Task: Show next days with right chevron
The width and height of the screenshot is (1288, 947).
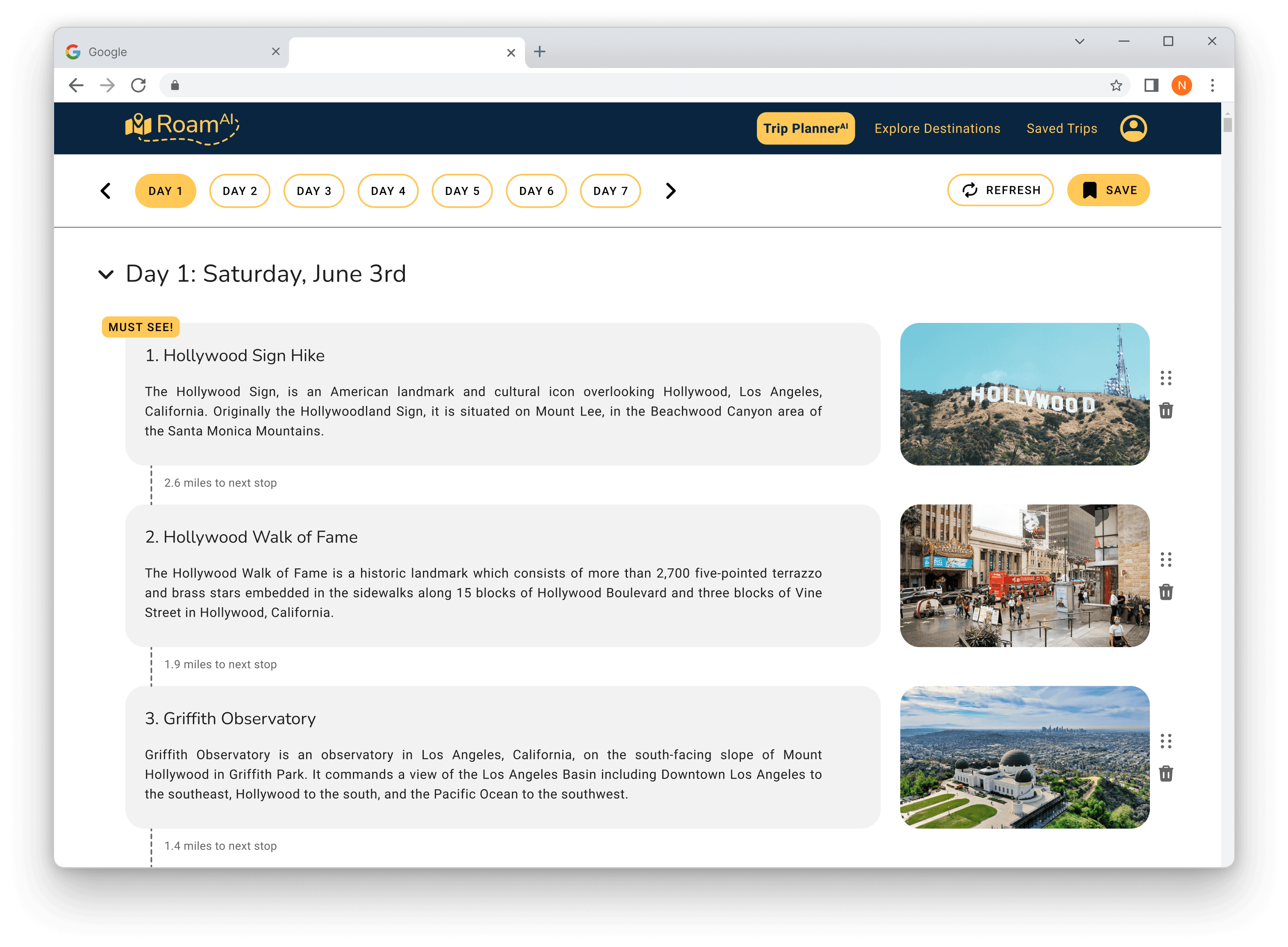Action: tap(671, 191)
